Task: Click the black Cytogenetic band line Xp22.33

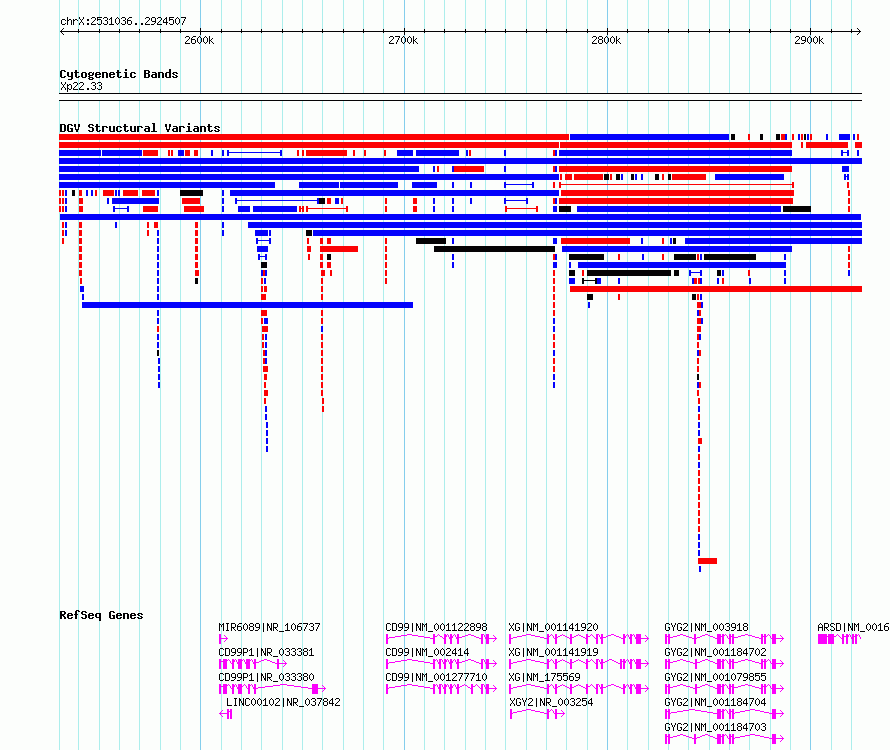Action: [x=460, y=97]
